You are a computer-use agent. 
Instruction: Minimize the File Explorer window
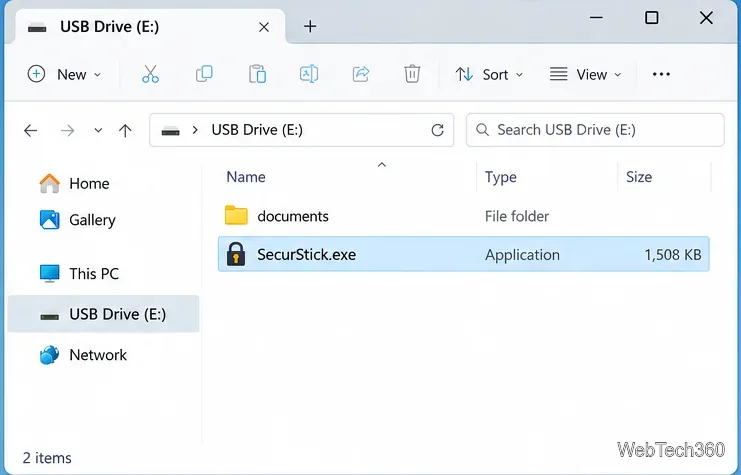click(596, 18)
